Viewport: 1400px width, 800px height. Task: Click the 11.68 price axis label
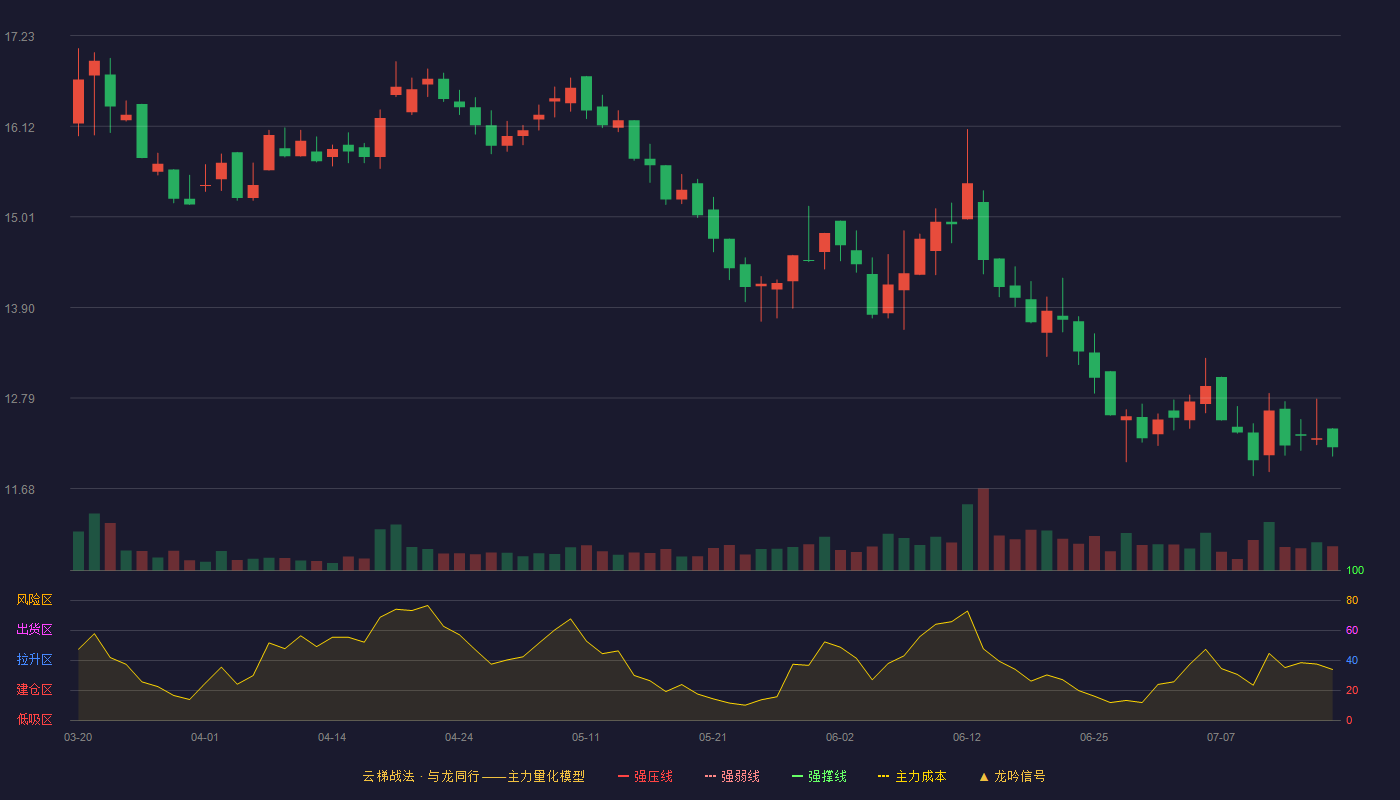click(19, 490)
